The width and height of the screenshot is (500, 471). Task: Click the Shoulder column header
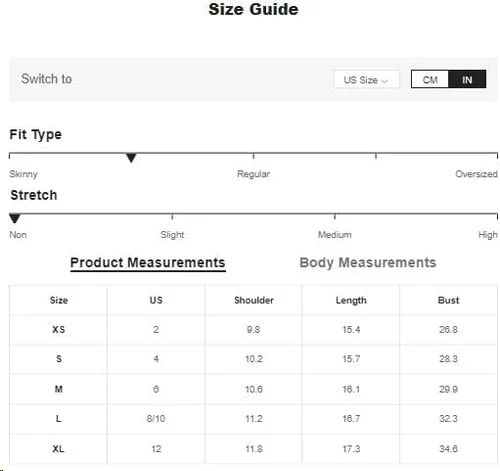pos(254,300)
